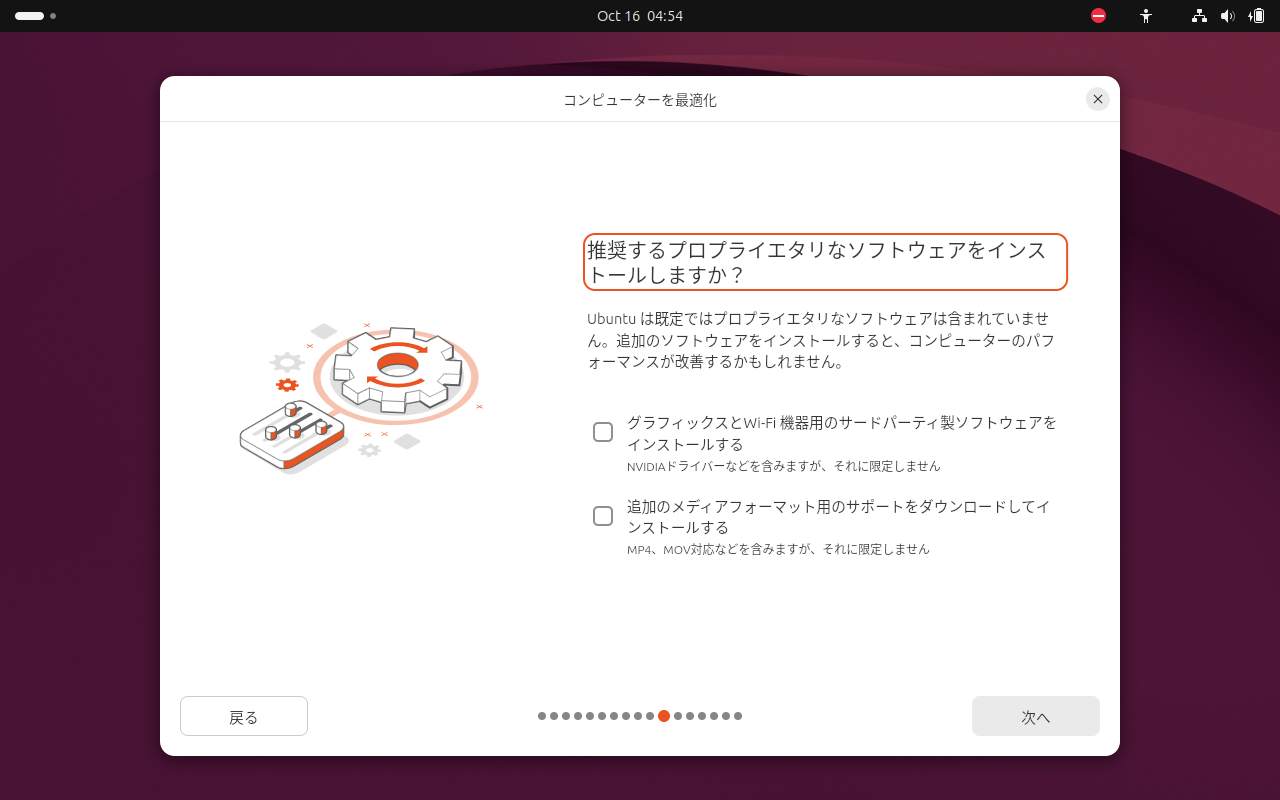Open the clock showing Oct 16 04:54
1280x800 pixels.
pos(640,16)
